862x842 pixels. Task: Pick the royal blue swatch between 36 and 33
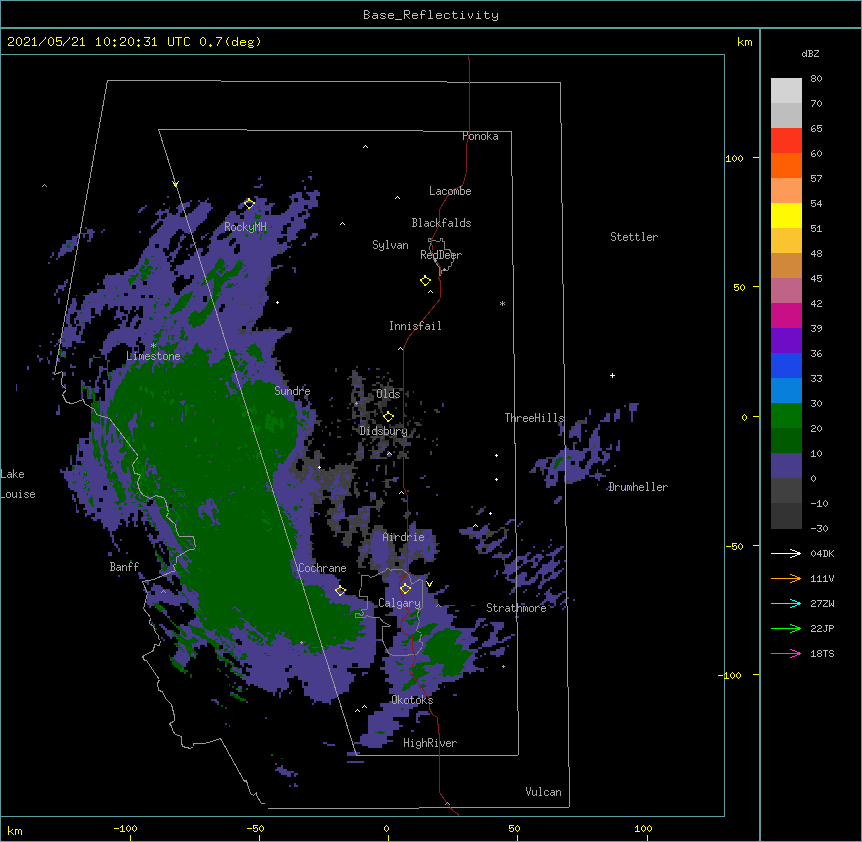(786, 365)
